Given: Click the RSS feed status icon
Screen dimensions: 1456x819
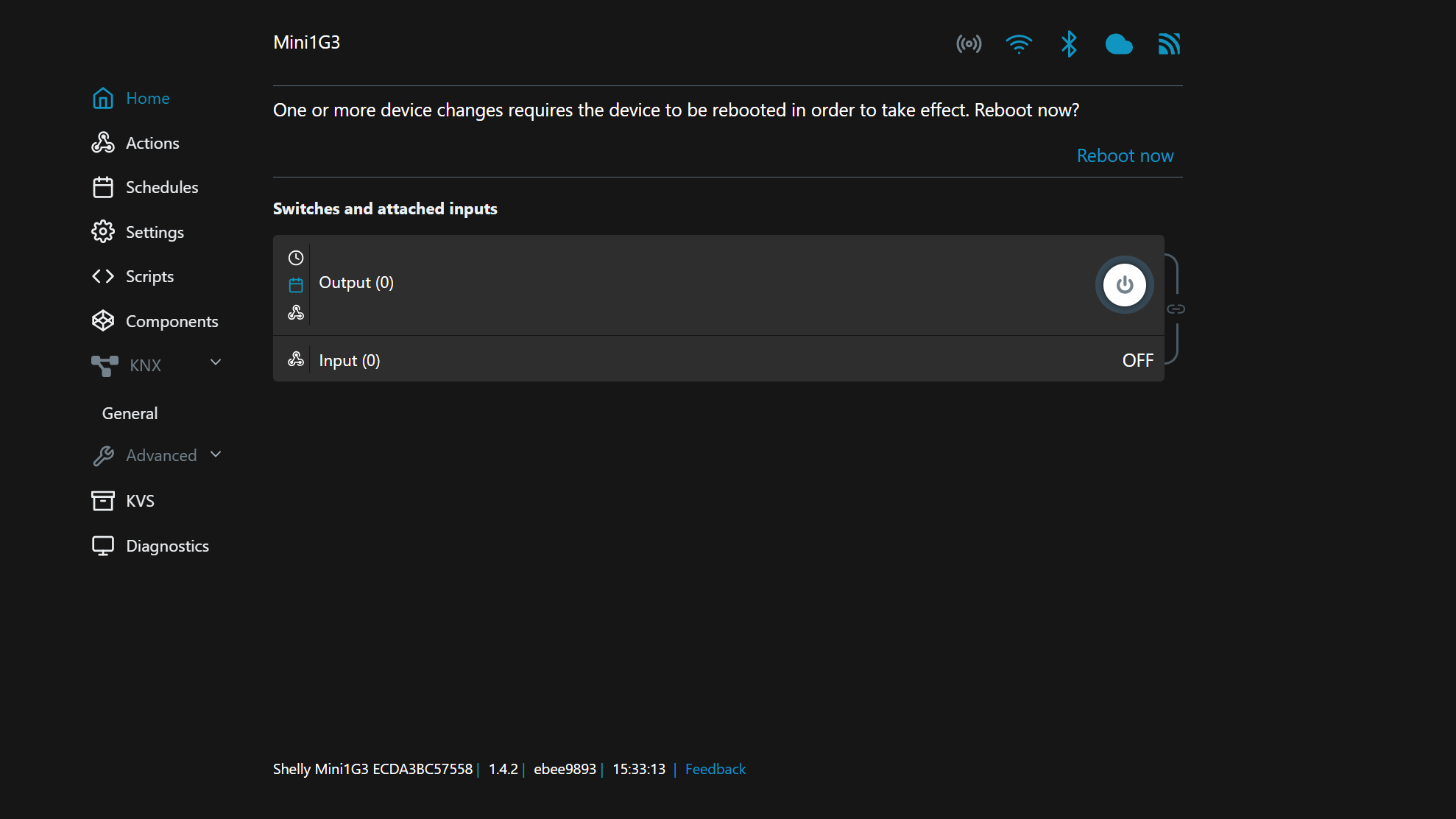Looking at the screenshot, I should point(1169,44).
